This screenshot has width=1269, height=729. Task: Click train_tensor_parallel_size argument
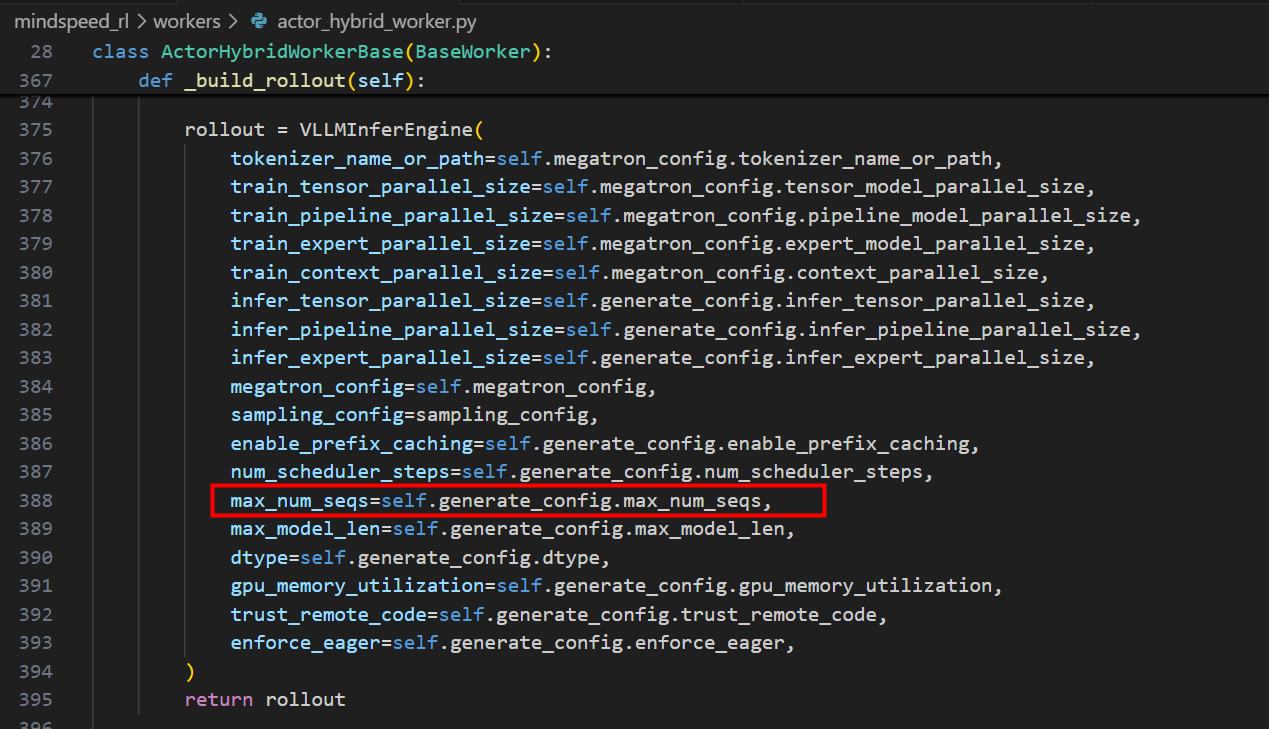(x=381, y=186)
